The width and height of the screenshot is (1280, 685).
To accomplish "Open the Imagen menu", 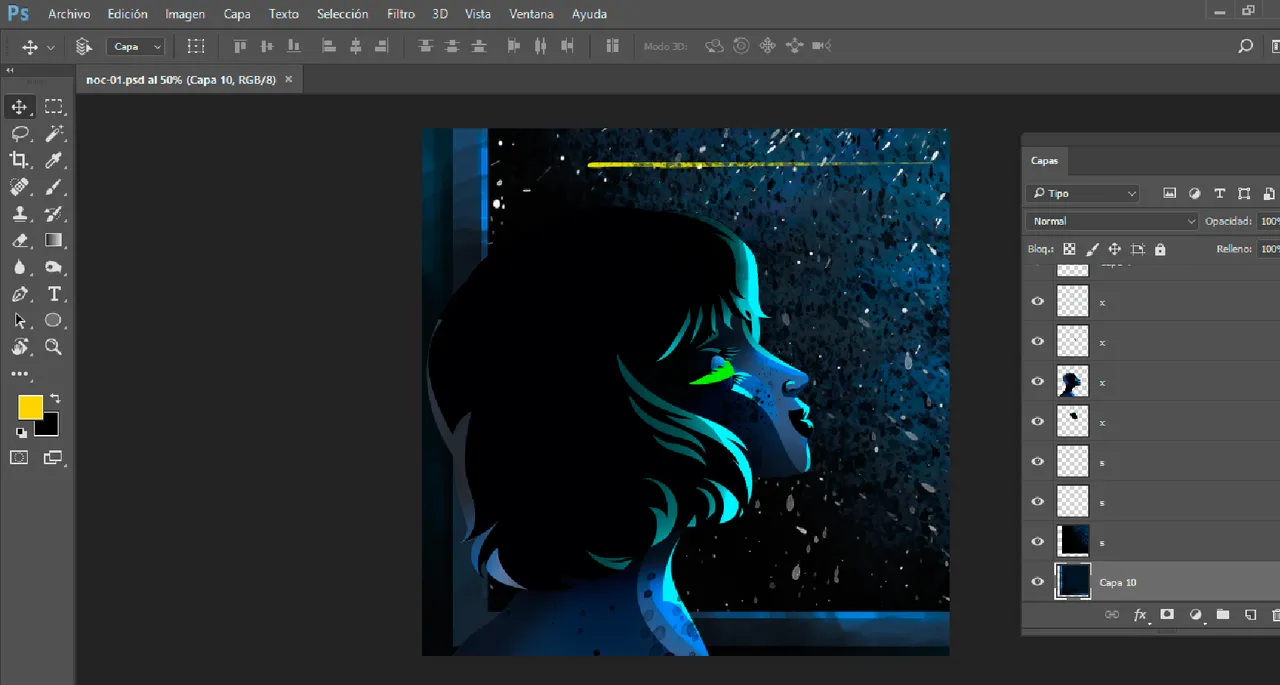I will tap(185, 14).
